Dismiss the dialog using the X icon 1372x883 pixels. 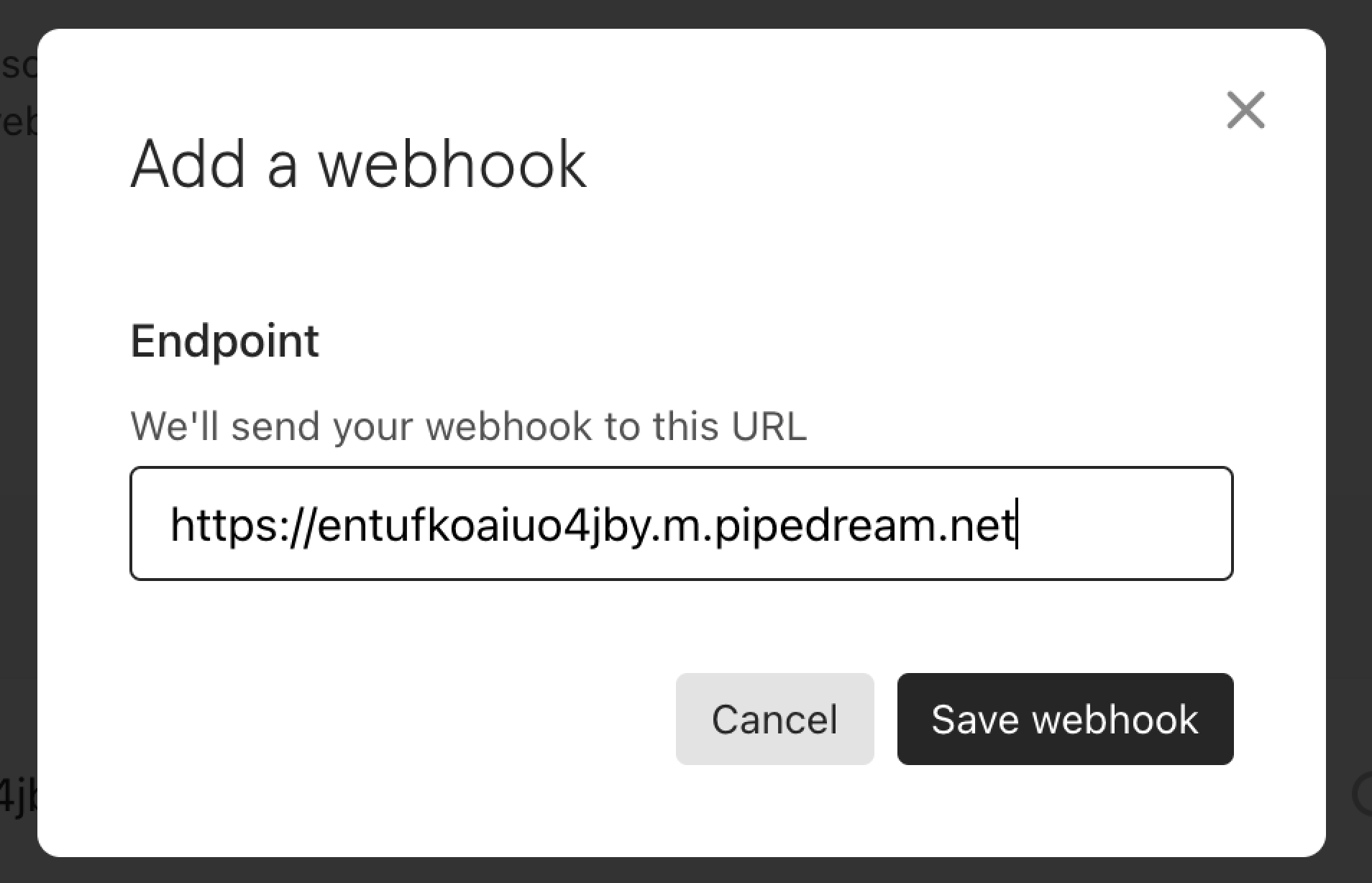(1245, 110)
